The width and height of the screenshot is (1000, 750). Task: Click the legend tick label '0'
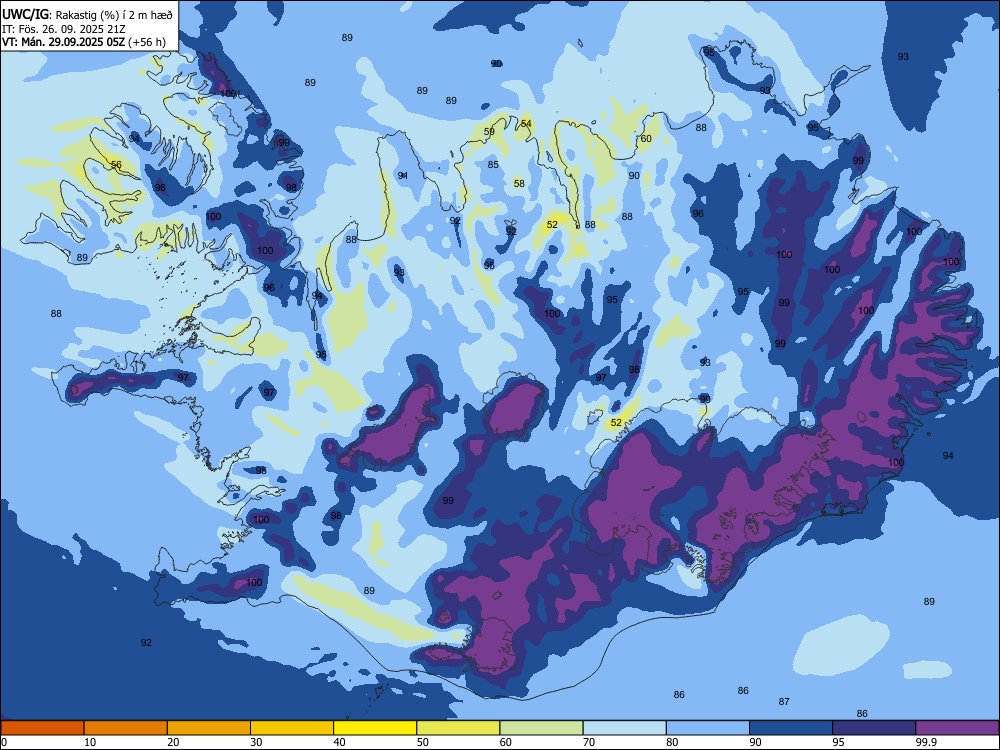[4, 742]
